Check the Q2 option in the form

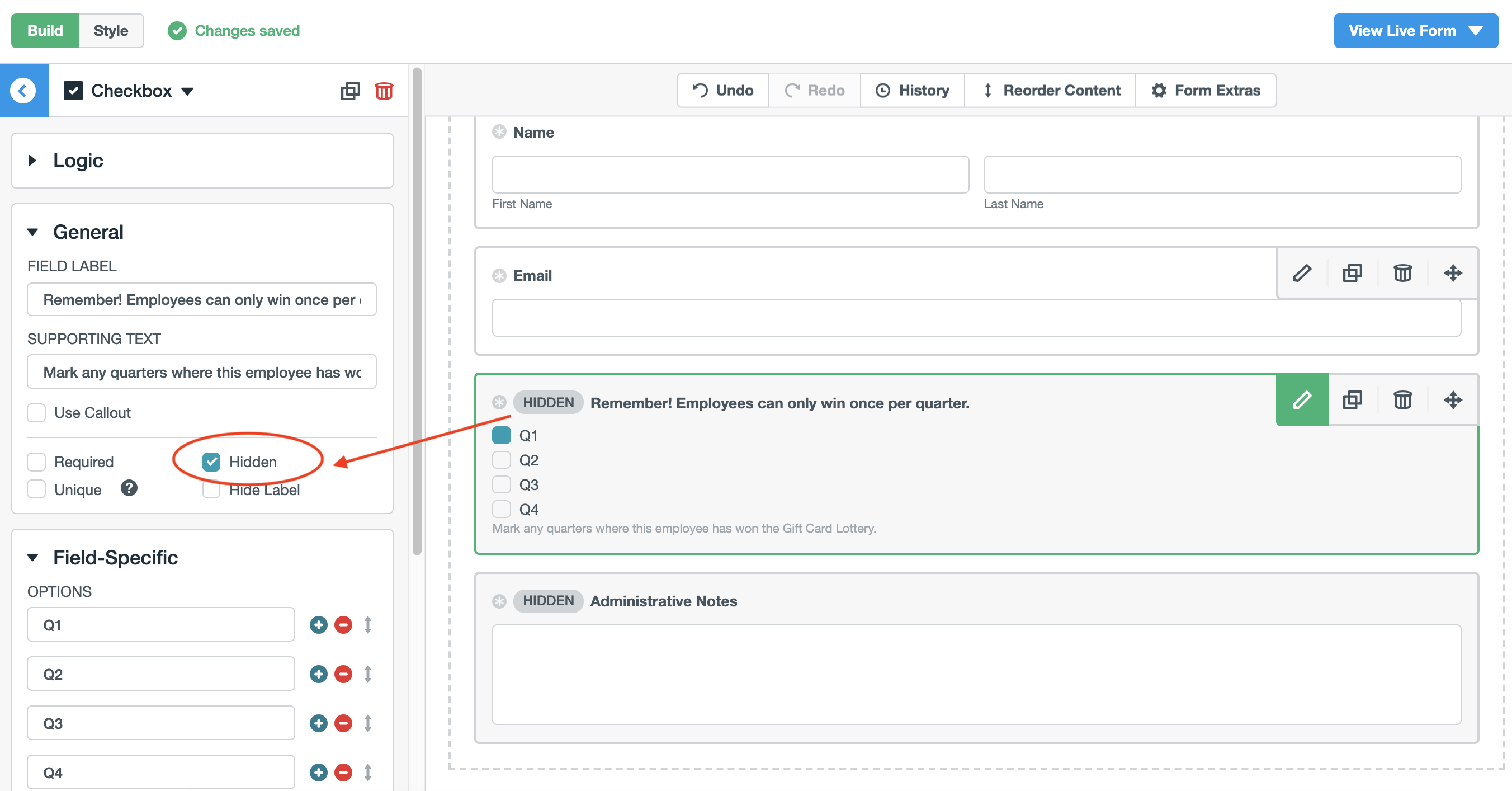[501, 460]
